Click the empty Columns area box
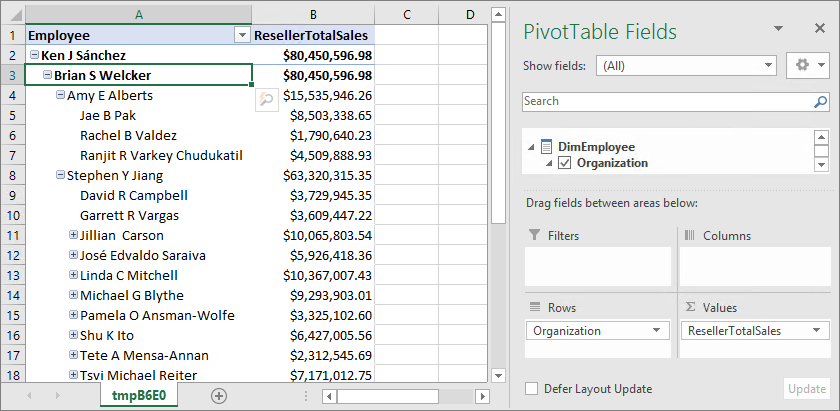 pyautogui.click(x=755, y=266)
